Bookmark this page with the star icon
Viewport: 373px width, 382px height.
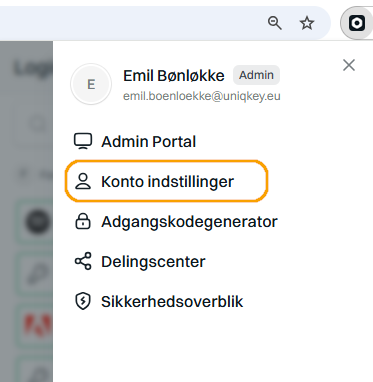point(307,23)
